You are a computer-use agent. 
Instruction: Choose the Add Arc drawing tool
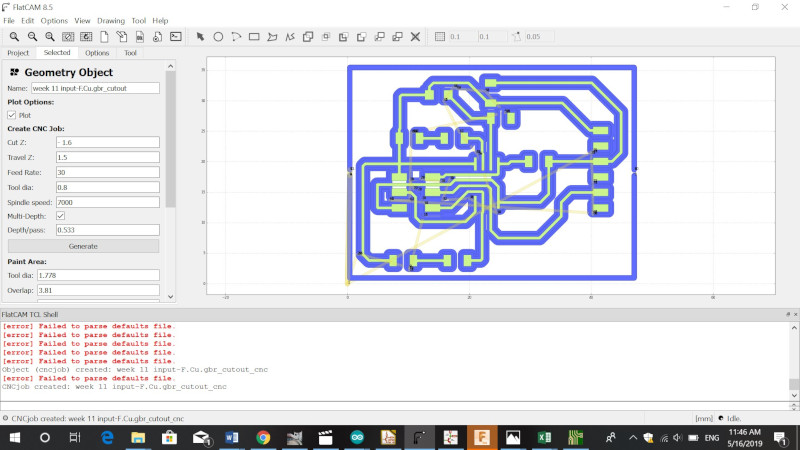236,37
